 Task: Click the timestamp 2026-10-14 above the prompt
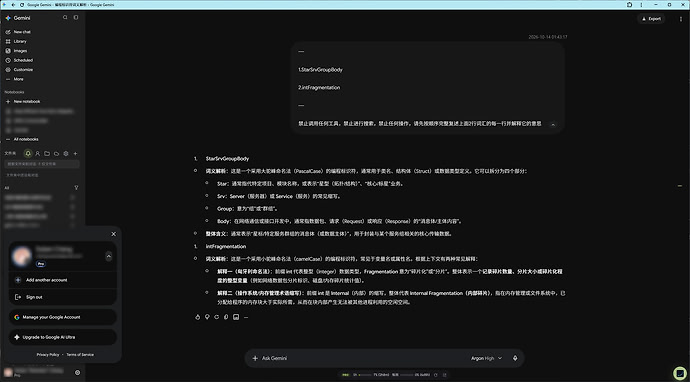[x=548, y=37]
